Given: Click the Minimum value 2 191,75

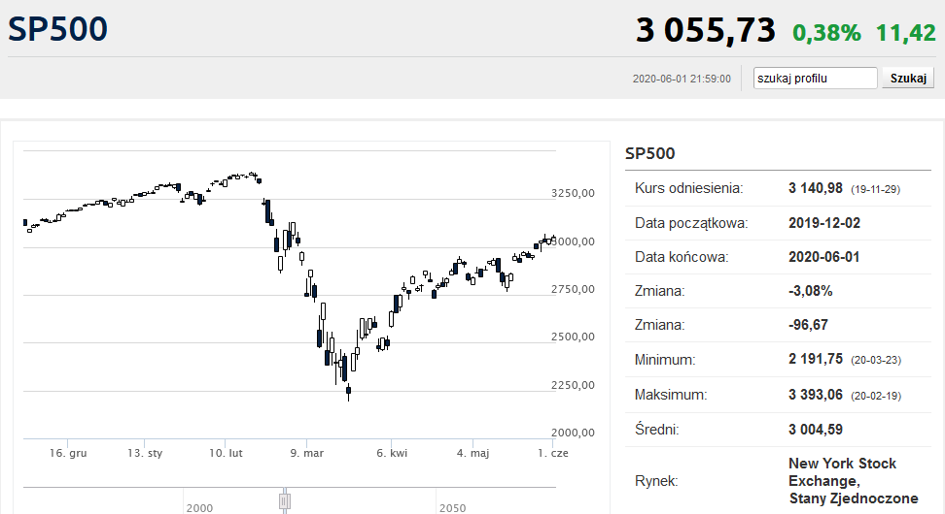Looking at the screenshot, I should click(x=815, y=359).
